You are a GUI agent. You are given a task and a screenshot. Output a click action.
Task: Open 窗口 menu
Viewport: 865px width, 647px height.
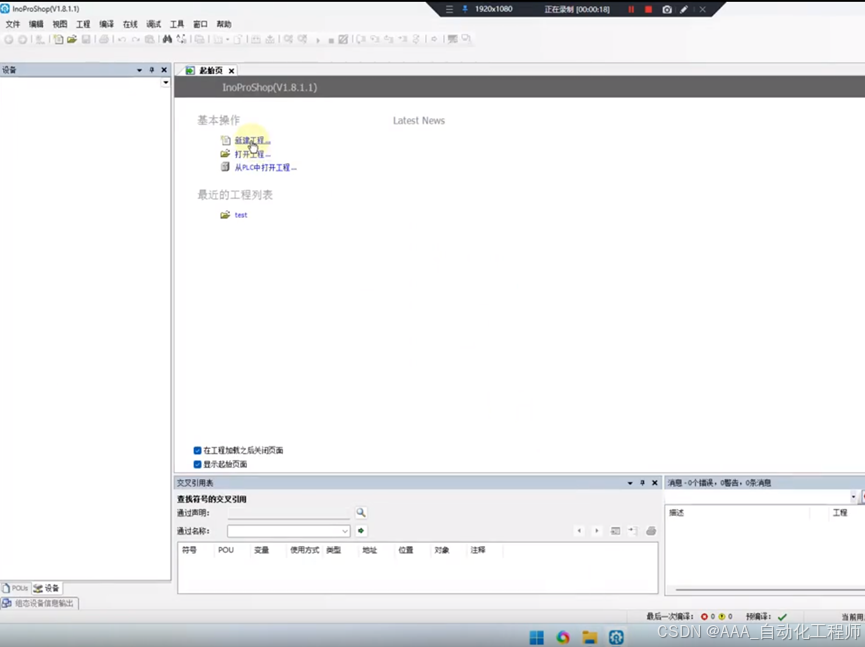coord(200,24)
